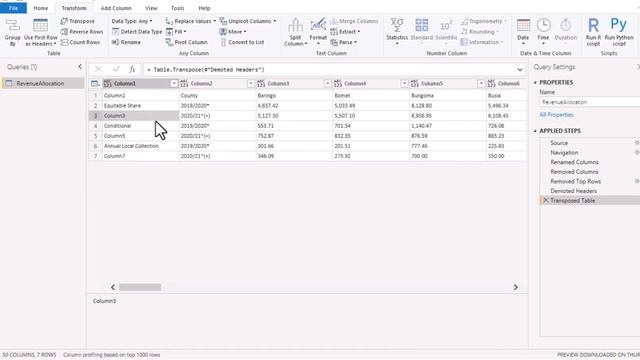640x360 pixels.
Task: Click the horizontal scrollbar thumb
Action: pos(140,287)
